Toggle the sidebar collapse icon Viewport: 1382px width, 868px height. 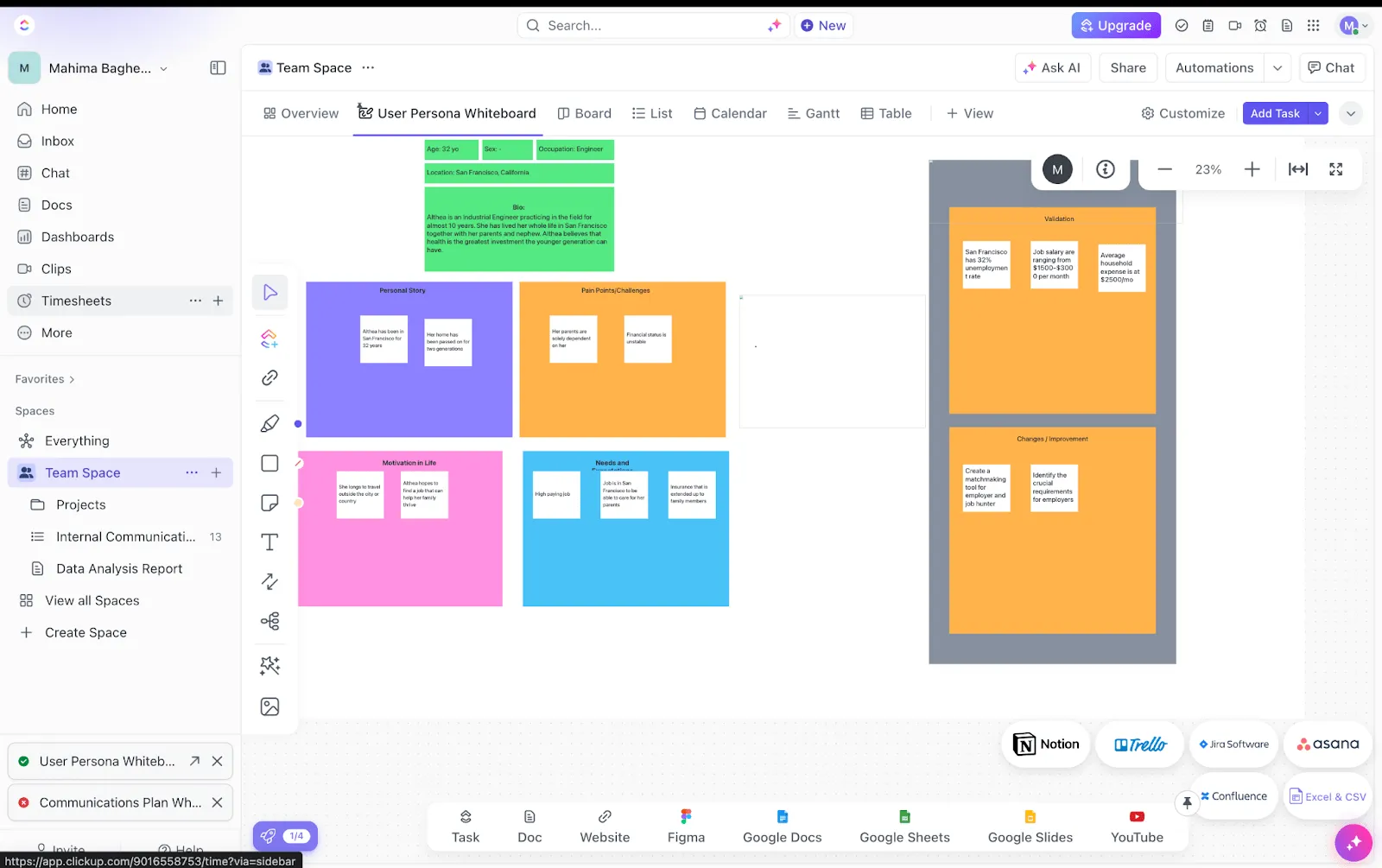coord(218,68)
